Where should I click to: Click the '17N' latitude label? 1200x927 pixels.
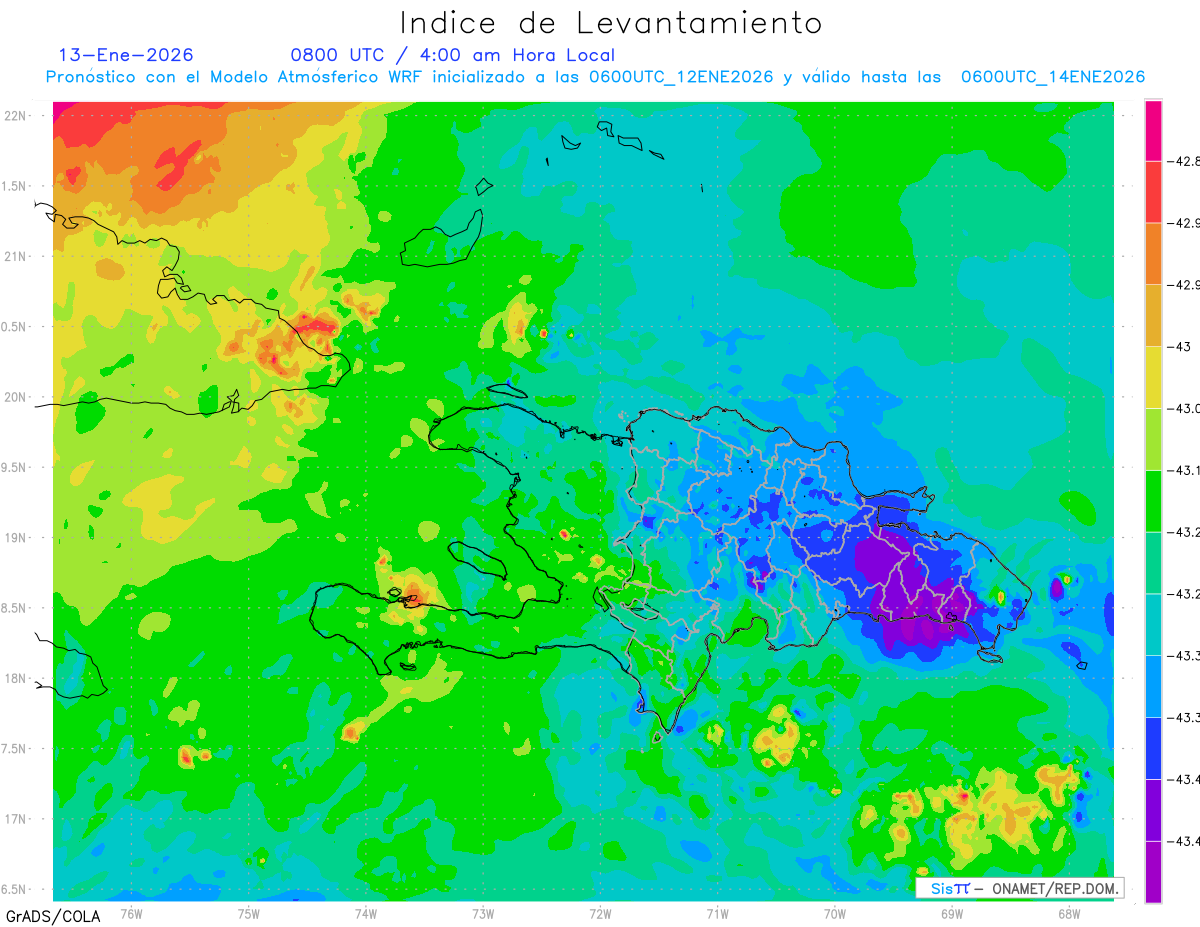point(15,819)
